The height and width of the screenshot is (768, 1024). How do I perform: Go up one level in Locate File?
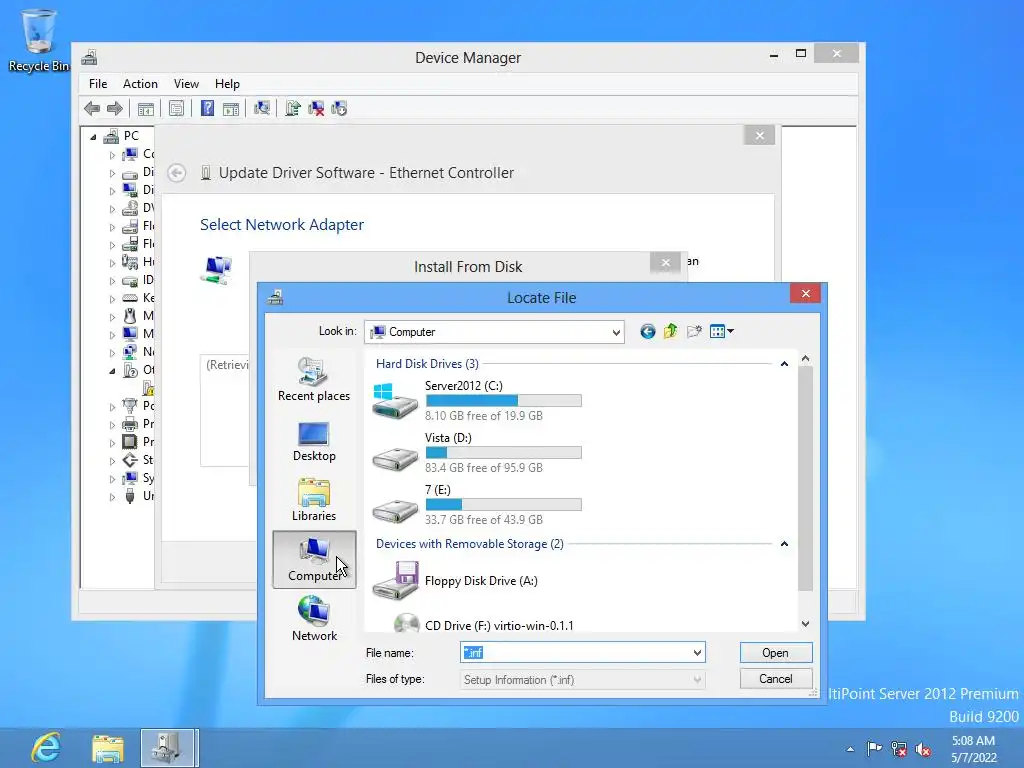[x=671, y=332]
